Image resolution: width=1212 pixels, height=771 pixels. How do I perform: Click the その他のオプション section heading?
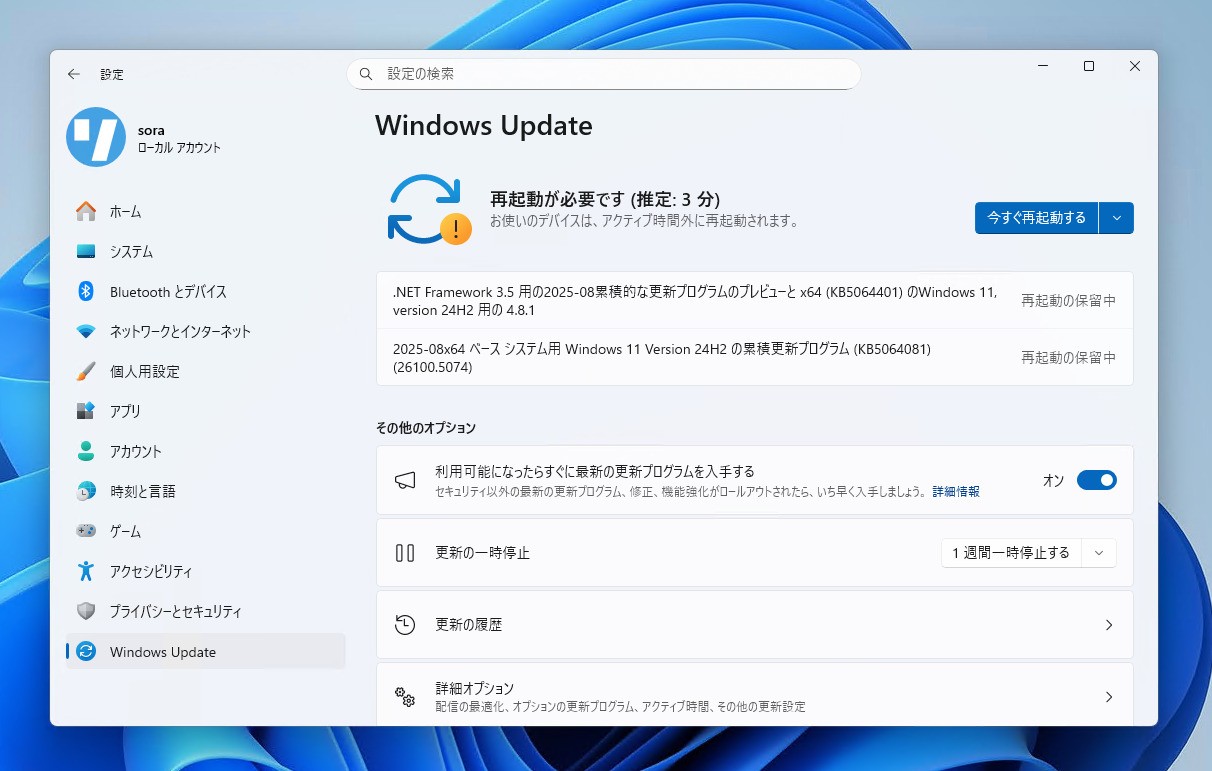pos(425,428)
